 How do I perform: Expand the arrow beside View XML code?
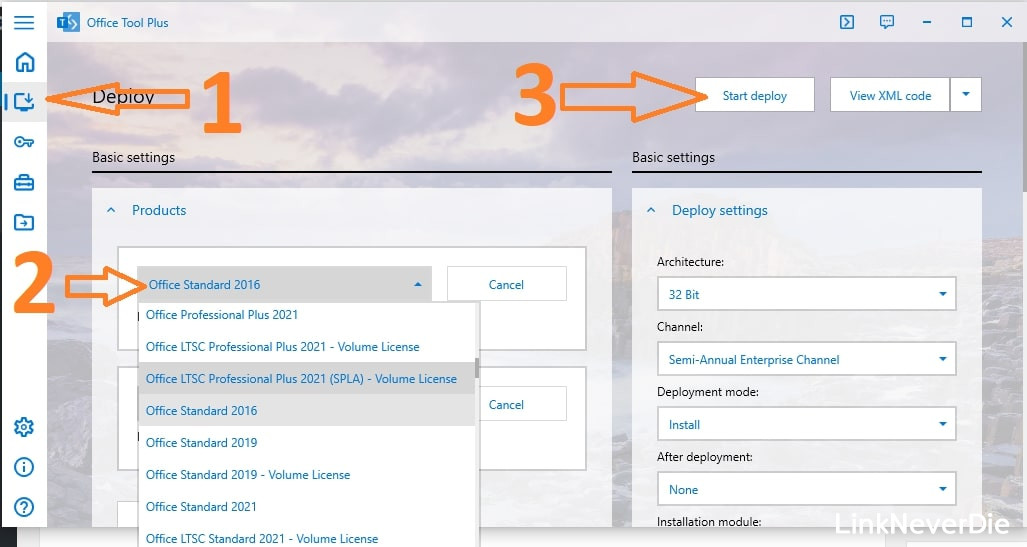pos(966,95)
